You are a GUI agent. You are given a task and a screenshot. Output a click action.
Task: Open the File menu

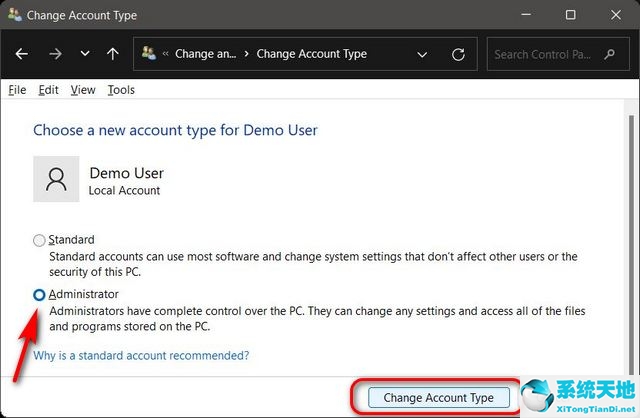pyautogui.click(x=17, y=90)
